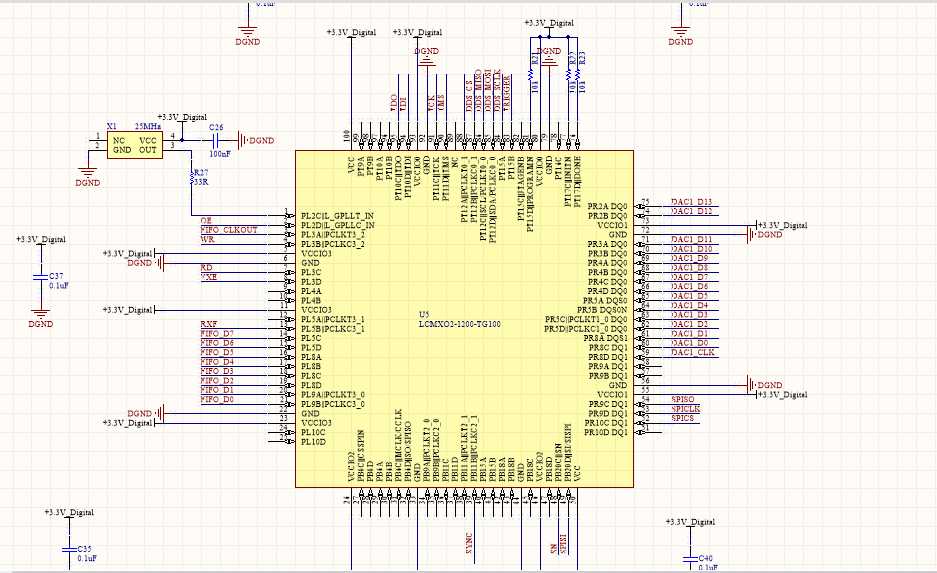This screenshot has width=937, height=573.
Task: Select the vertical DDS_MISO net label
Action: point(478,90)
